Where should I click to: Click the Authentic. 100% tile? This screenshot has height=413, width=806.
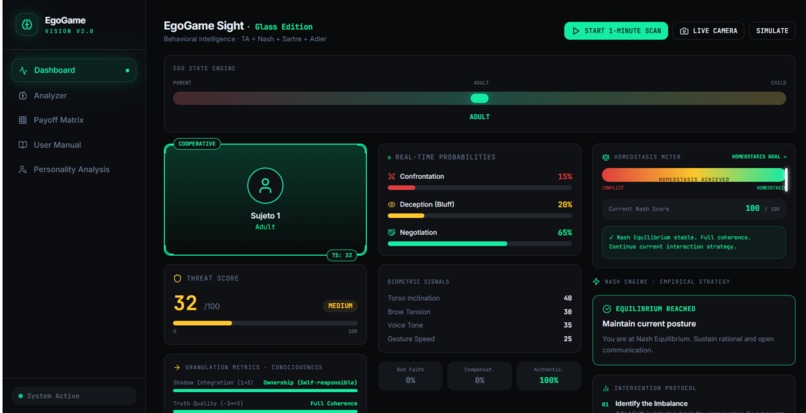(548, 376)
